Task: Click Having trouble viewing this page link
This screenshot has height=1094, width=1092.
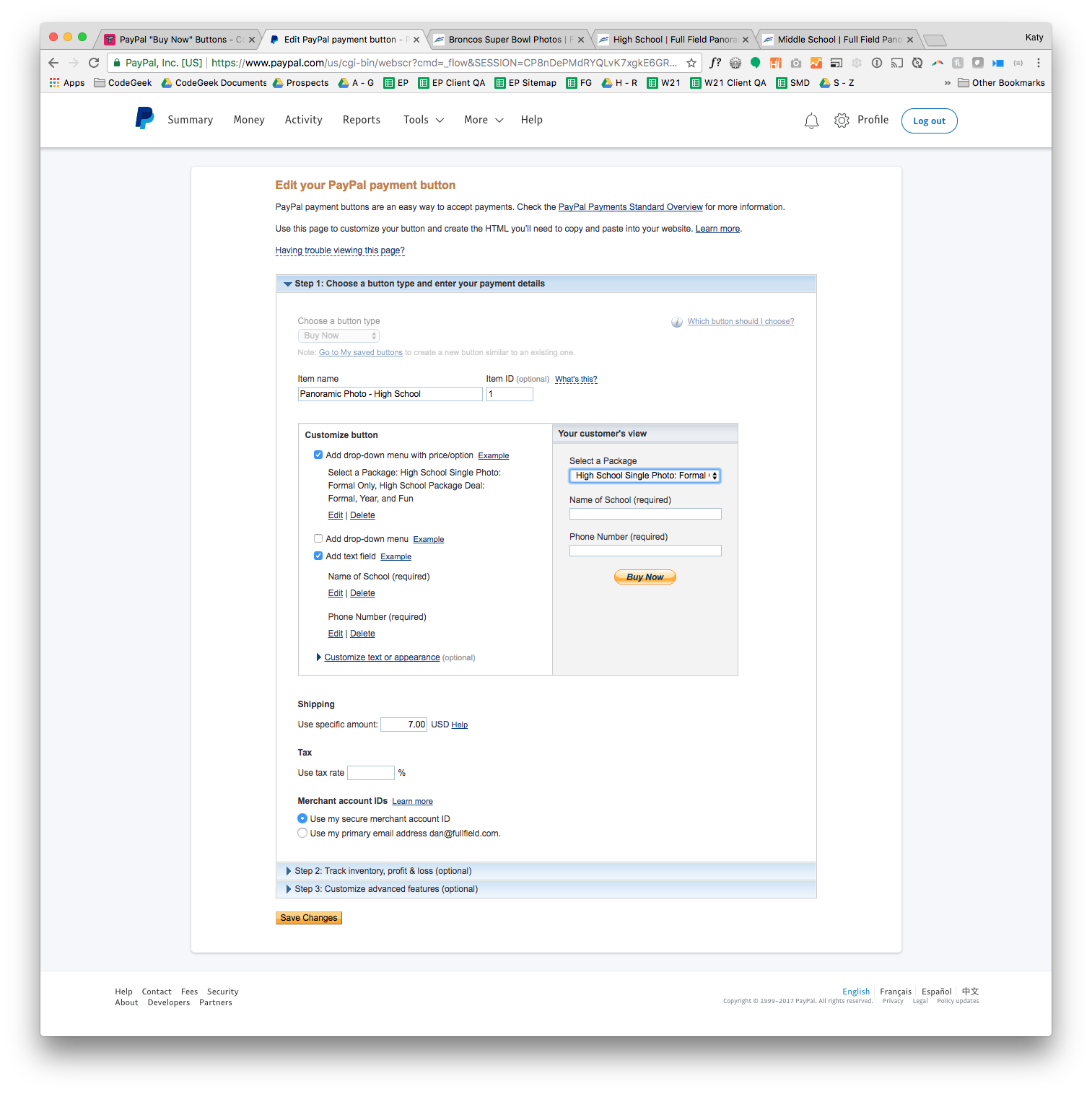Action: coord(340,250)
